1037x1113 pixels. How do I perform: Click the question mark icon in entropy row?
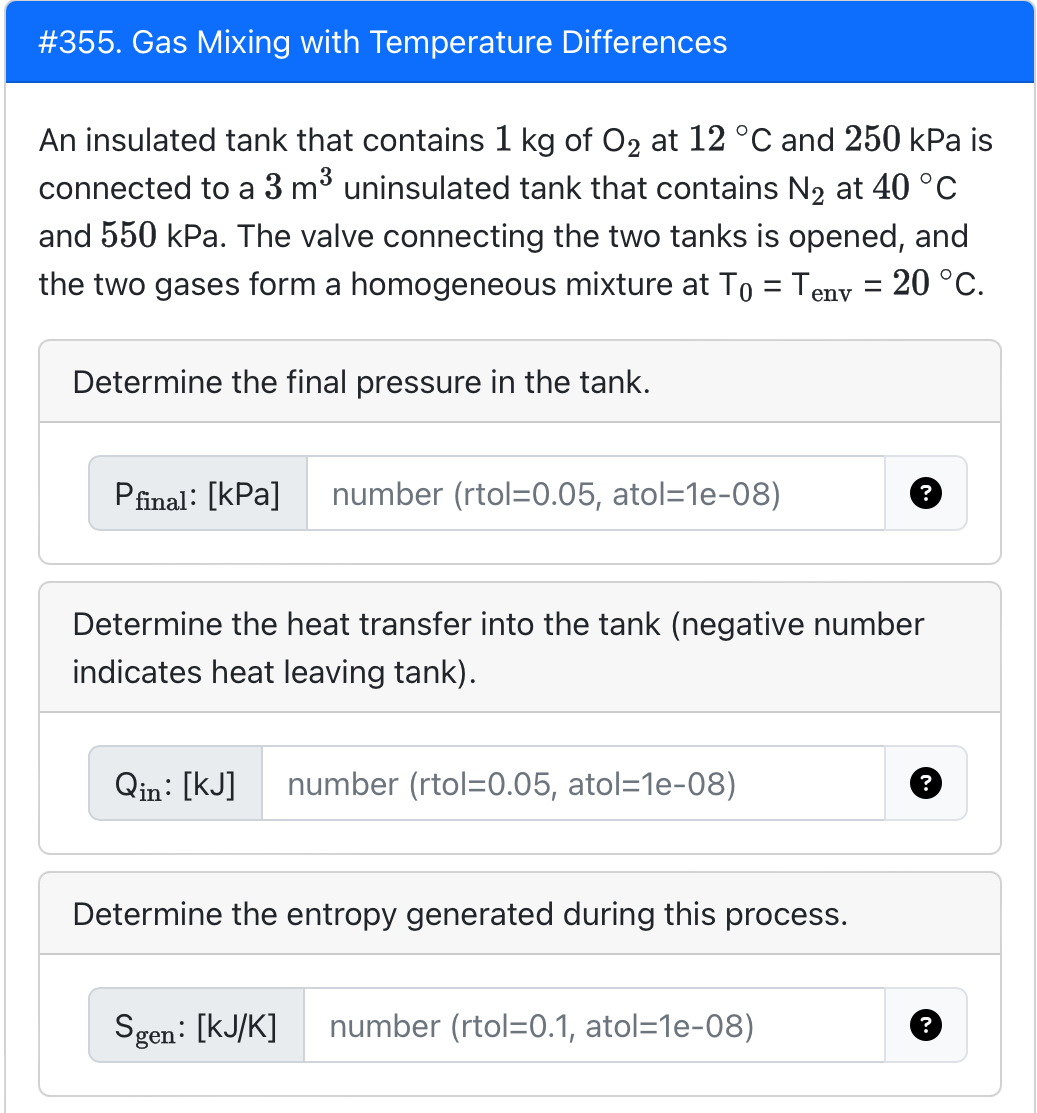coord(925,1025)
